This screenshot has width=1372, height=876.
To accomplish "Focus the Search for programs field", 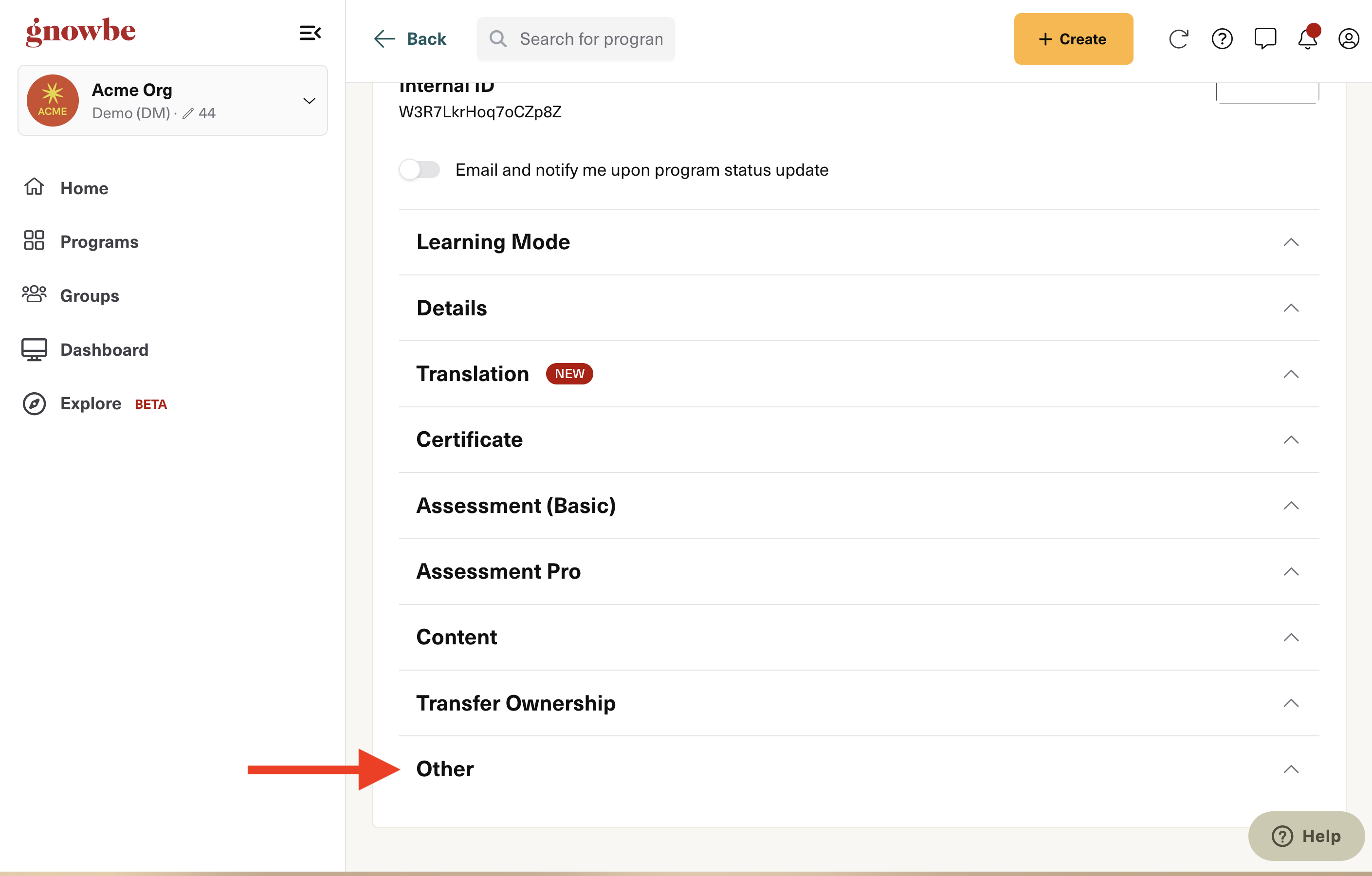I will pos(575,39).
